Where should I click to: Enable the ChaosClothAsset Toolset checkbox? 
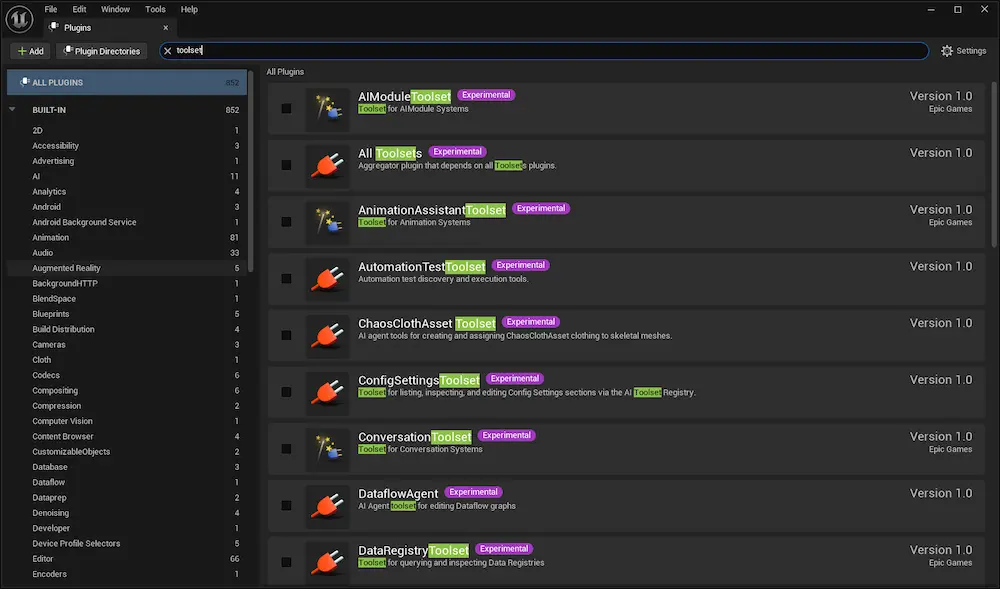[x=286, y=336]
